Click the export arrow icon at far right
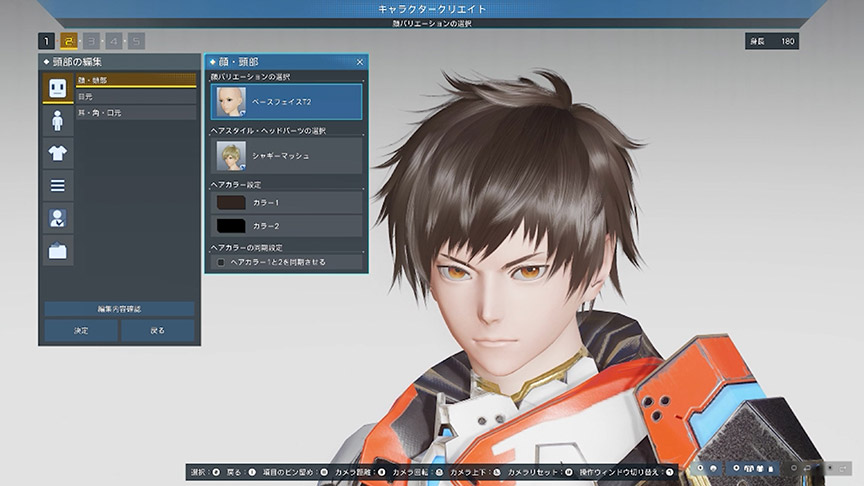Screen dimensions: 864x486 point(843,469)
